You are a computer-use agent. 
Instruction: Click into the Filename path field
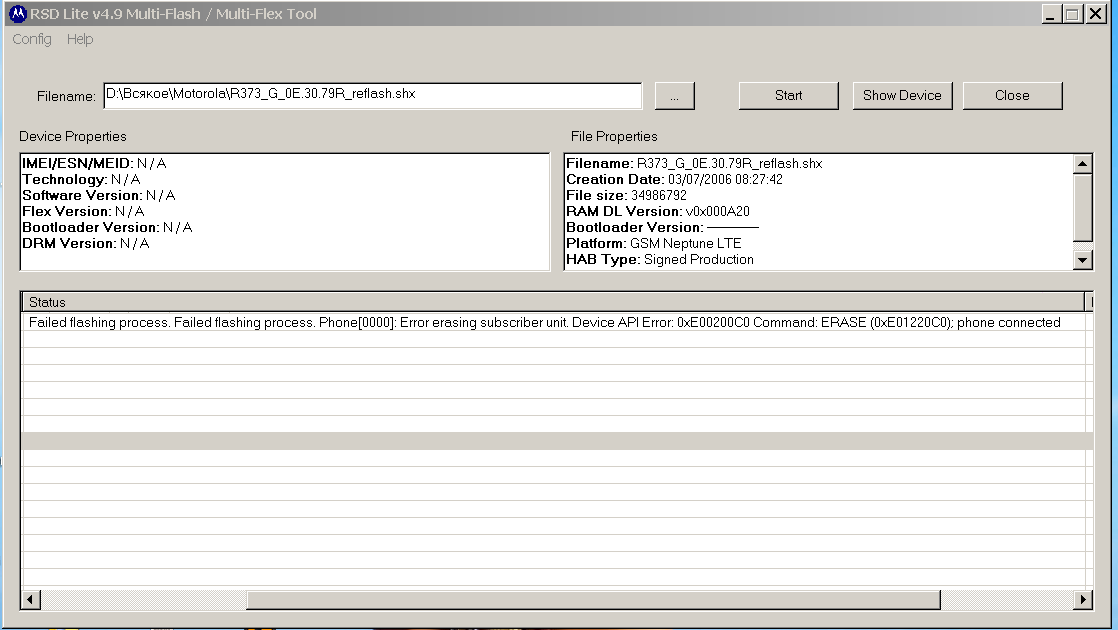pyautogui.click(x=372, y=95)
